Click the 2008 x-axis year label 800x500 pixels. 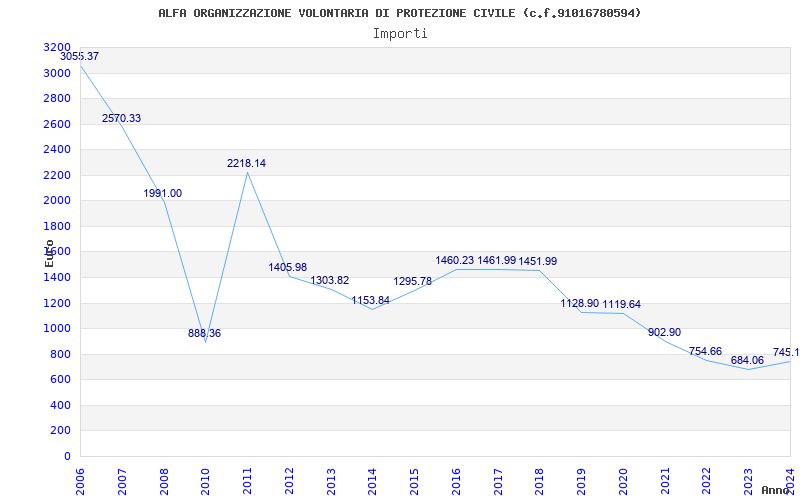(x=164, y=480)
